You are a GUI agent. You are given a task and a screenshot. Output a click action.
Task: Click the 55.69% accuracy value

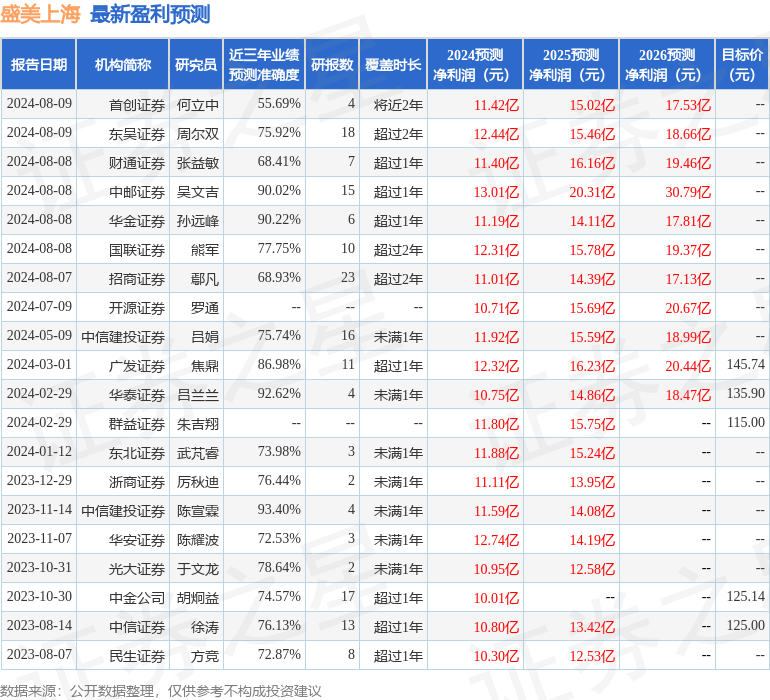(x=279, y=103)
